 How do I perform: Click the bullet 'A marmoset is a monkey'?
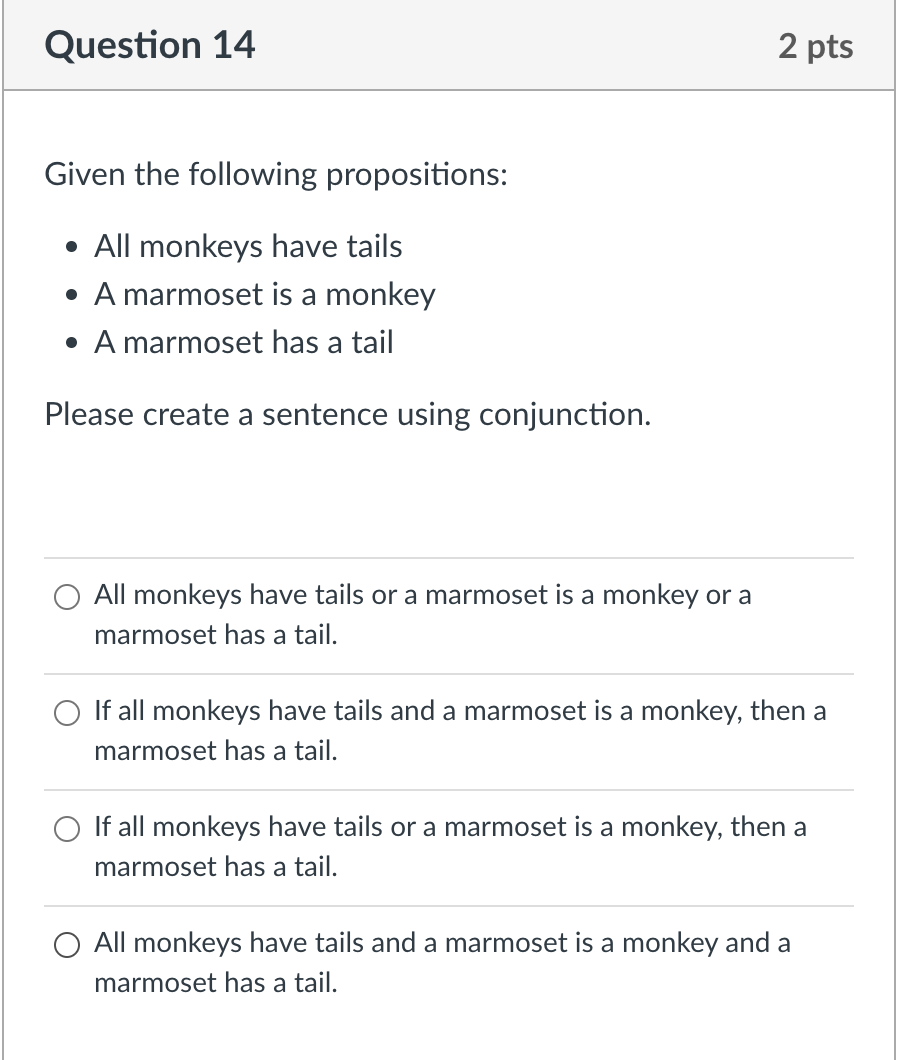click(x=264, y=294)
